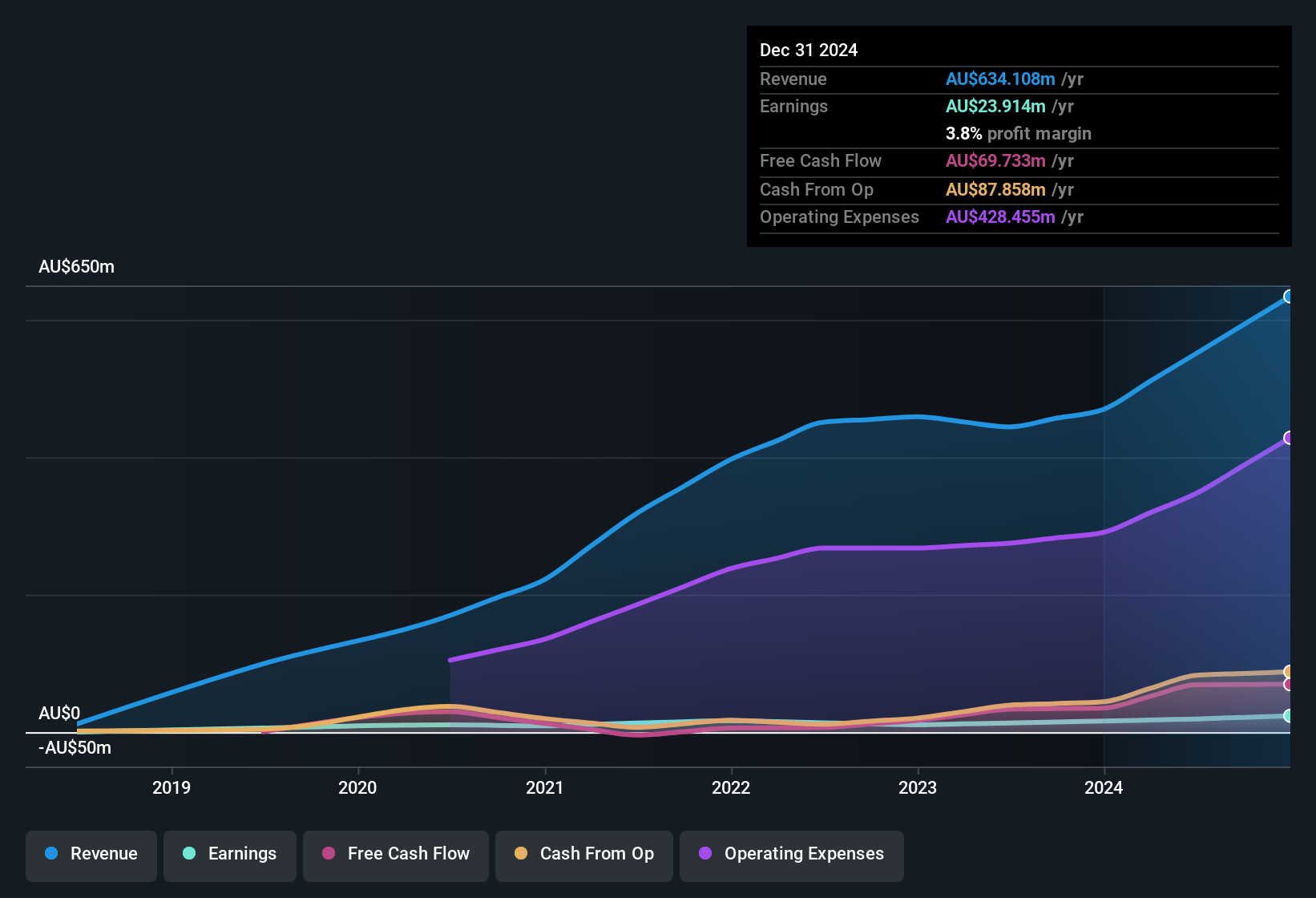
Task: Click the blue Revenue legend dot
Action: point(50,854)
